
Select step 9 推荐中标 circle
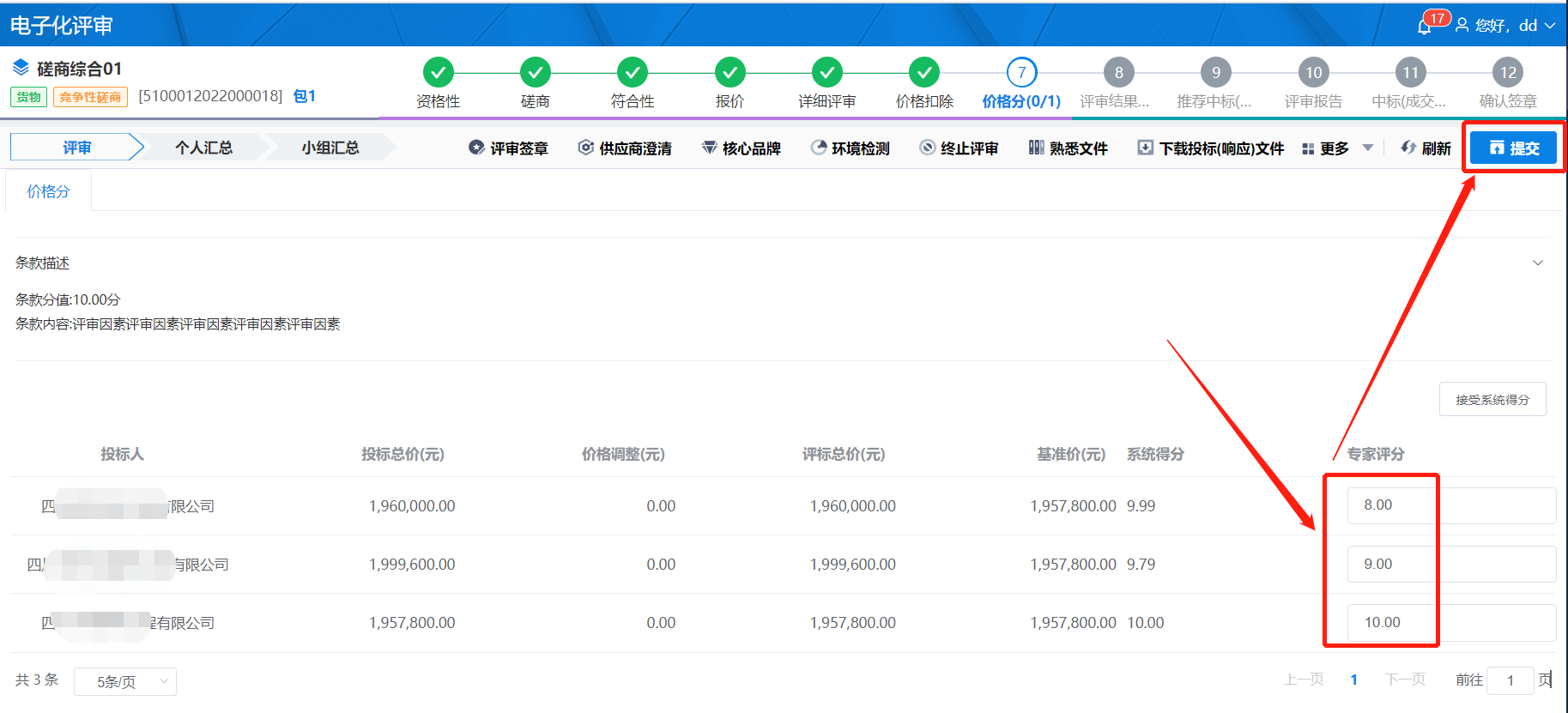pos(1216,73)
